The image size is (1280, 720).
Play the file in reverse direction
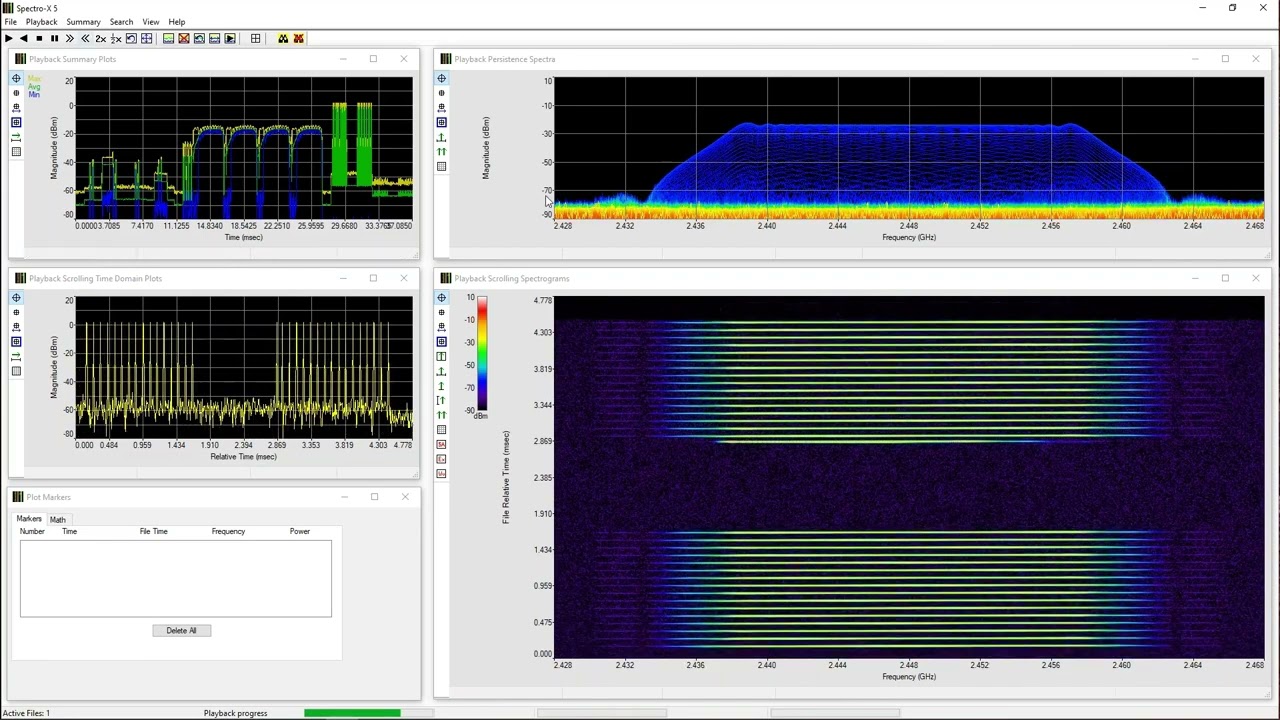click(x=24, y=38)
